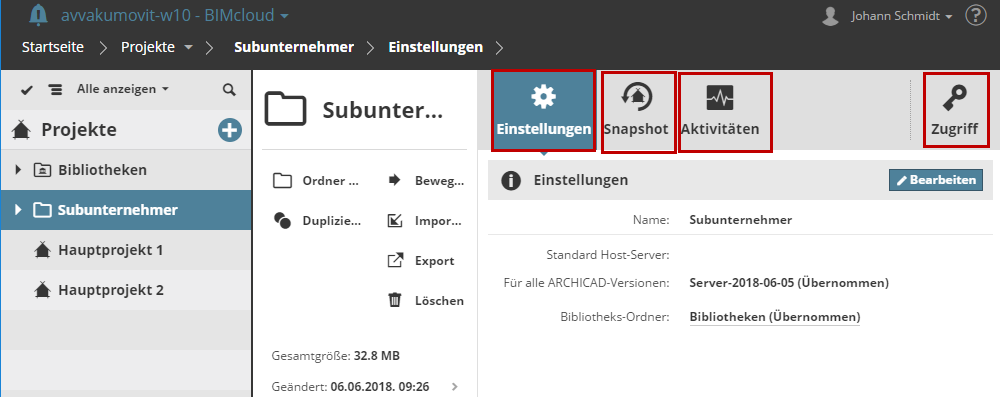
Task: Expand the Geändert details chevron
Action: [x=454, y=386]
